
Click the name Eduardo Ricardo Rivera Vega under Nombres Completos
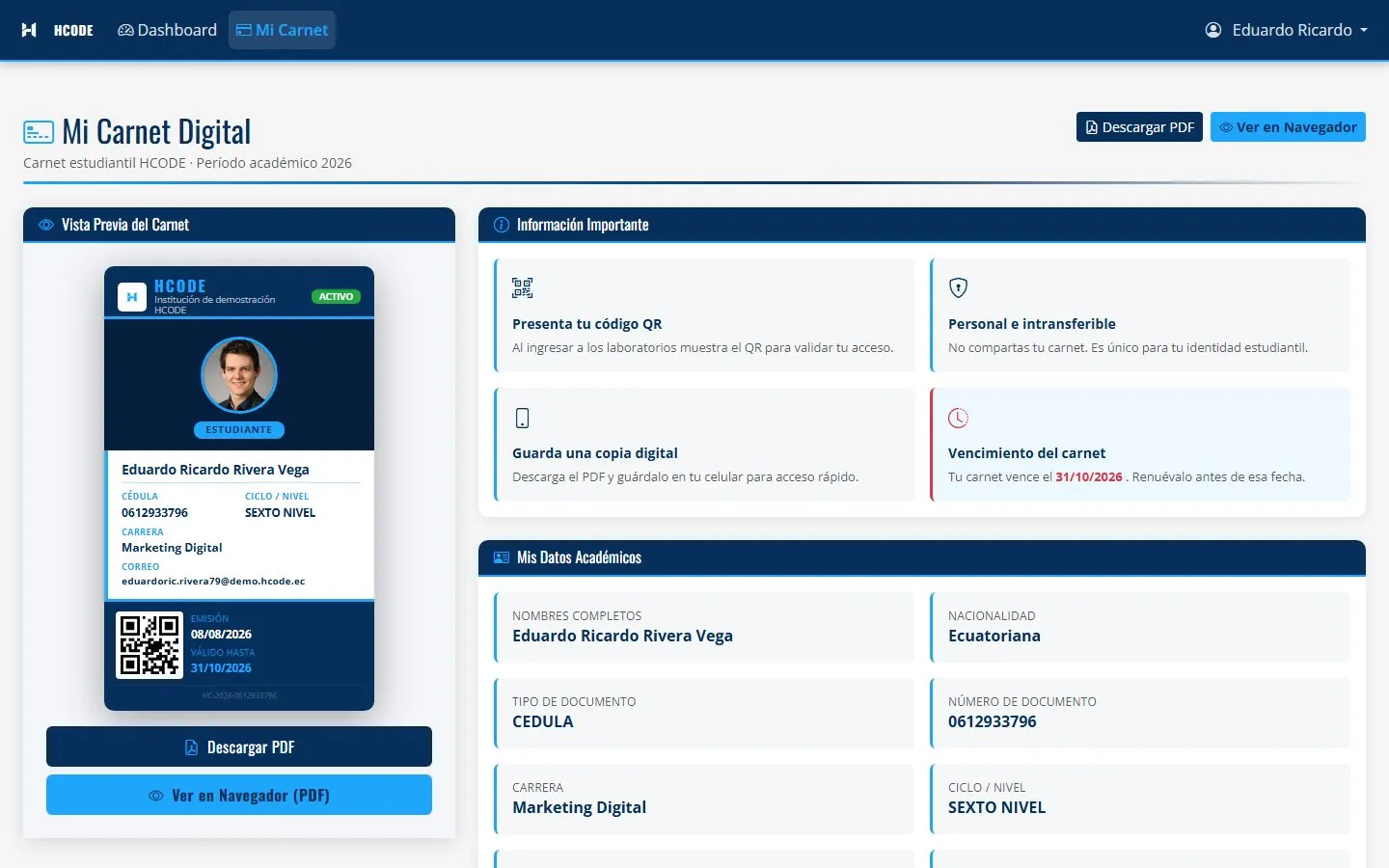[623, 636]
